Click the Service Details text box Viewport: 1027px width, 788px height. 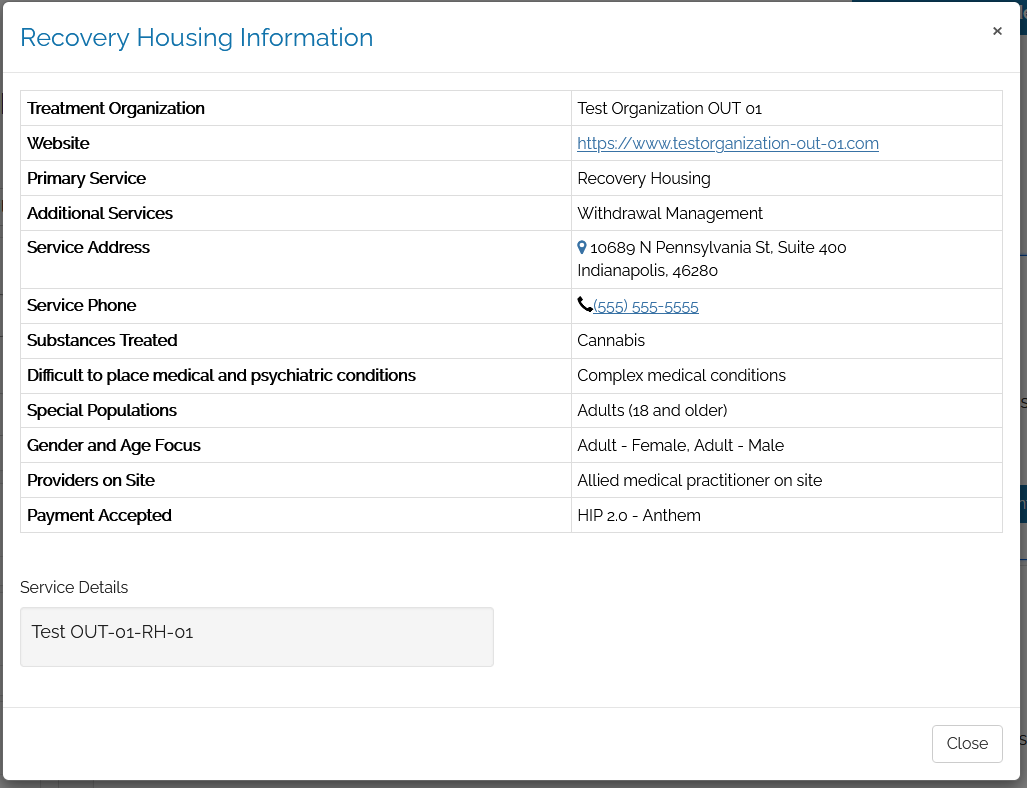pyautogui.click(x=257, y=636)
